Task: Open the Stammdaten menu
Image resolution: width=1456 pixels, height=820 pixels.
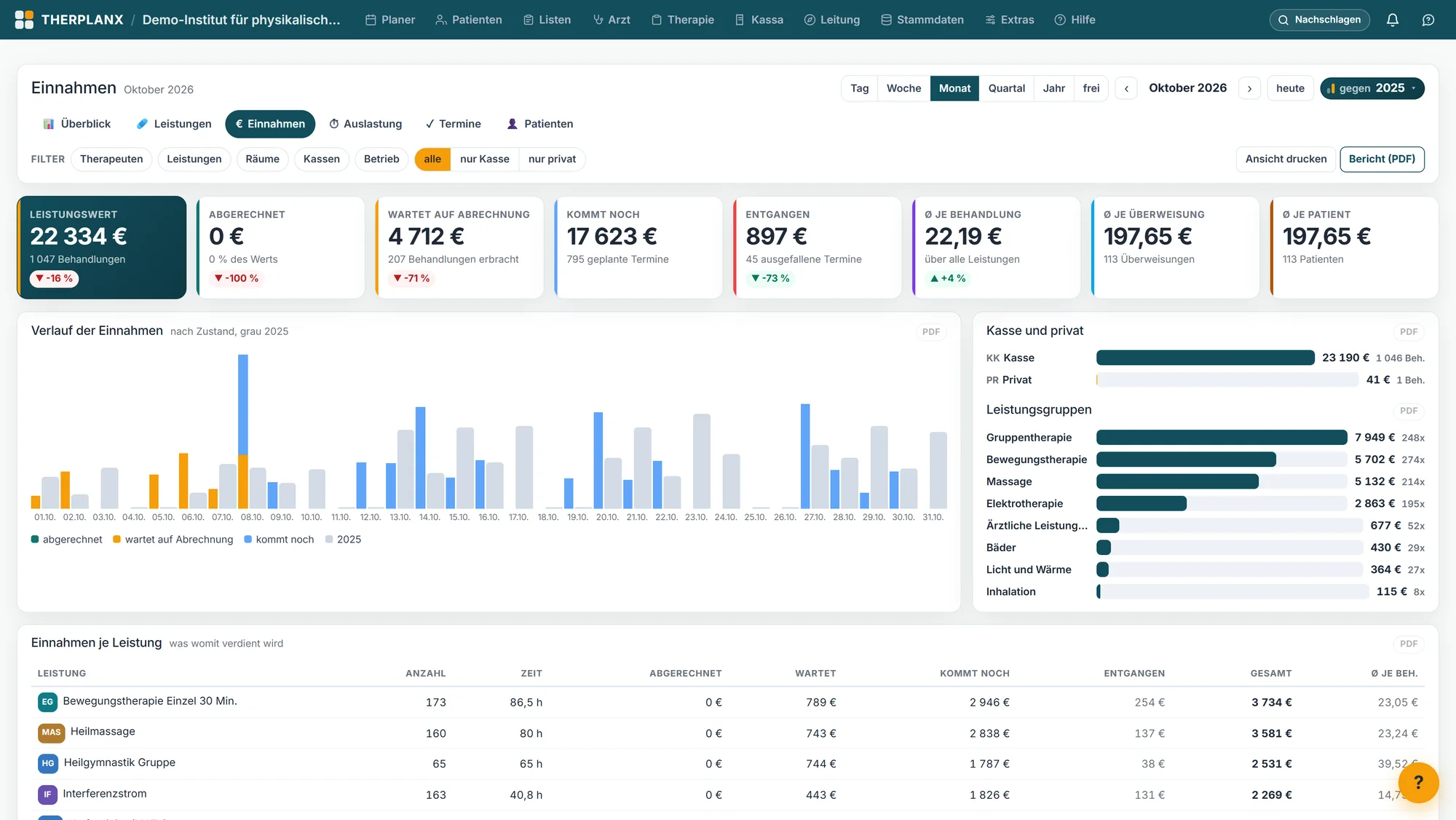Action: tap(922, 20)
